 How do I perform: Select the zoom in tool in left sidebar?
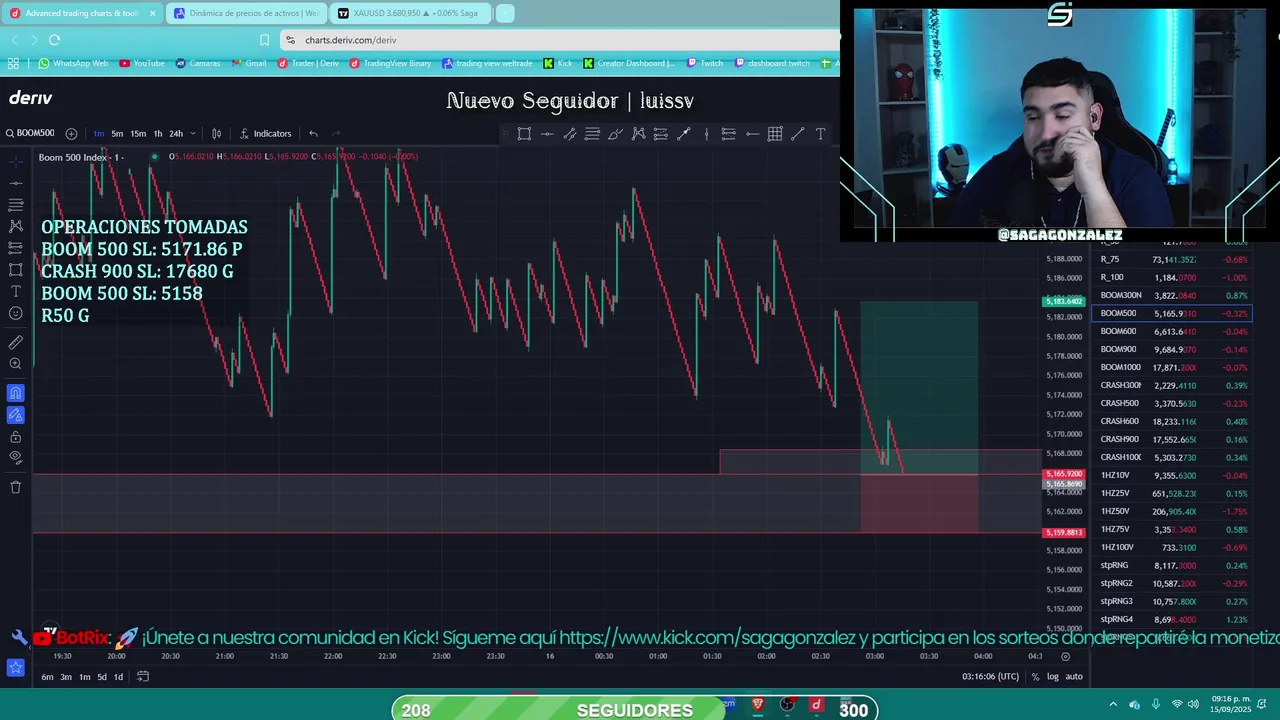15,364
